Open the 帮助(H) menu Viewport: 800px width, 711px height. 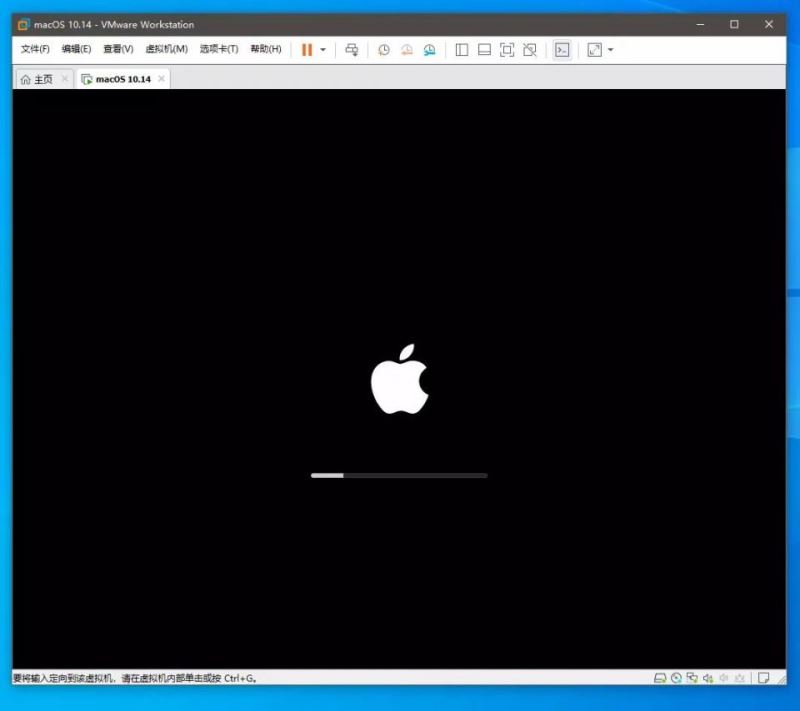tap(266, 49)
